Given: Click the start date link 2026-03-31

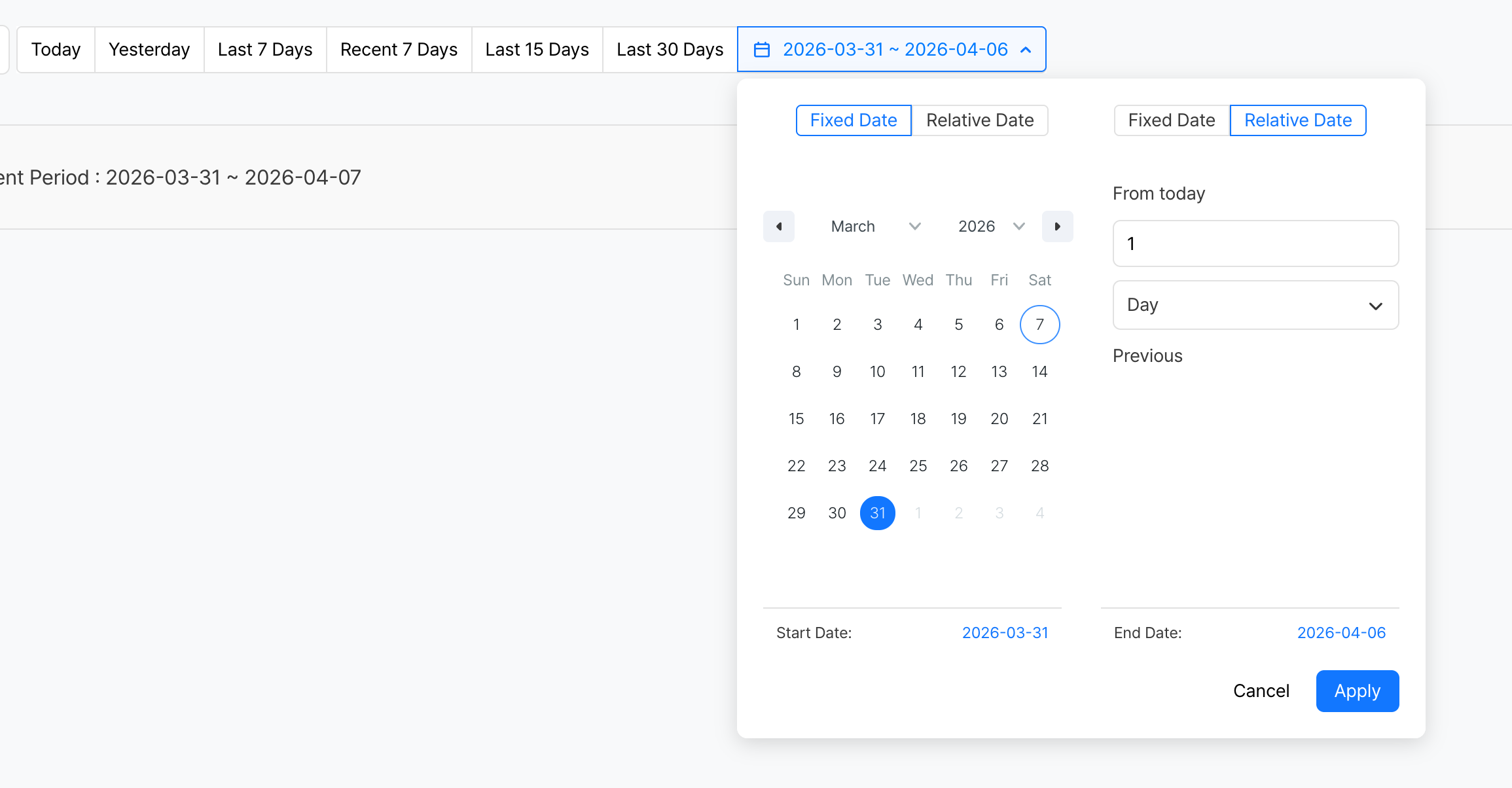Looking at the screenshot, I should click(x=1005, y=633).
